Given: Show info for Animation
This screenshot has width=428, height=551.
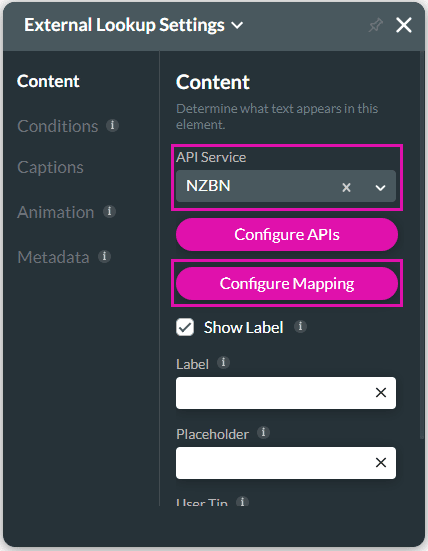Looking at the screenshot, I should click(109, 212).
